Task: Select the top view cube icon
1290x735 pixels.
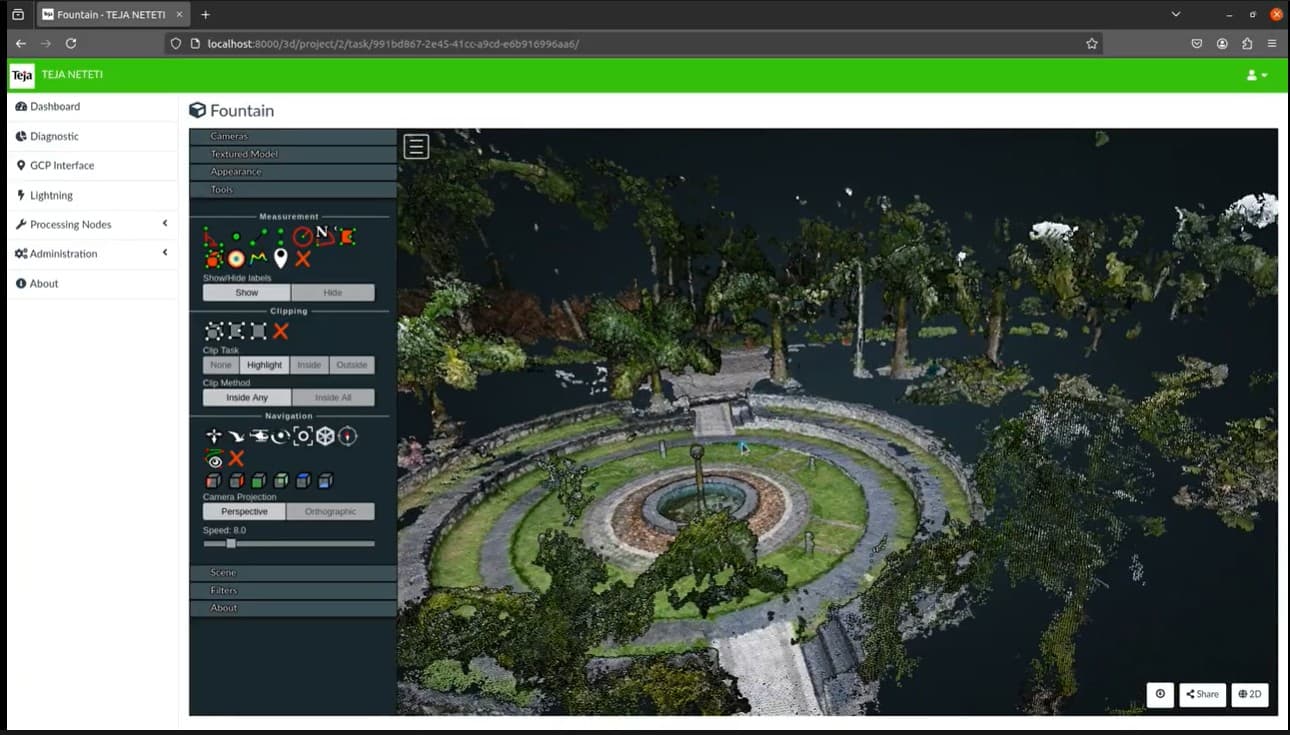Action: 303,480
